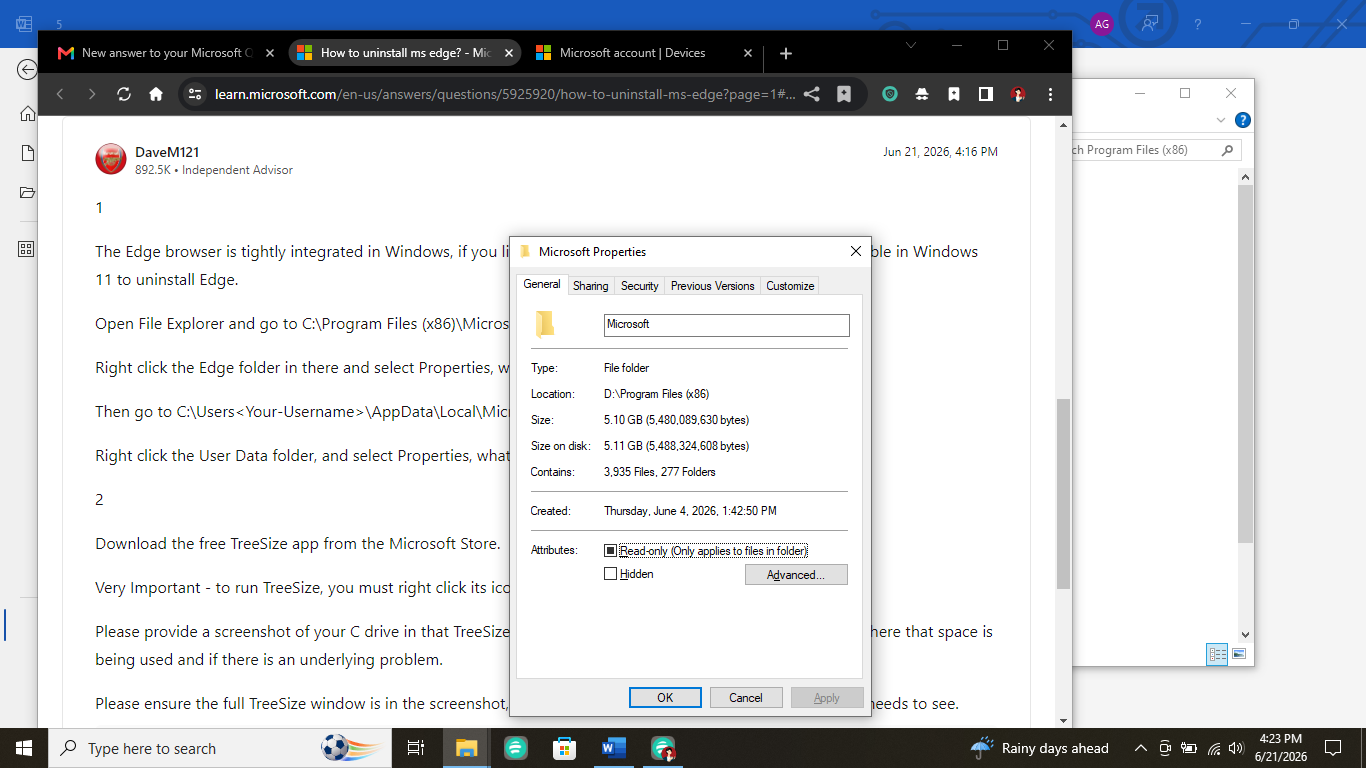Click DaveM121's avatar picture
Image resolution: width=1366 pixels, height=768 pixels.
(x=110, y=159)
